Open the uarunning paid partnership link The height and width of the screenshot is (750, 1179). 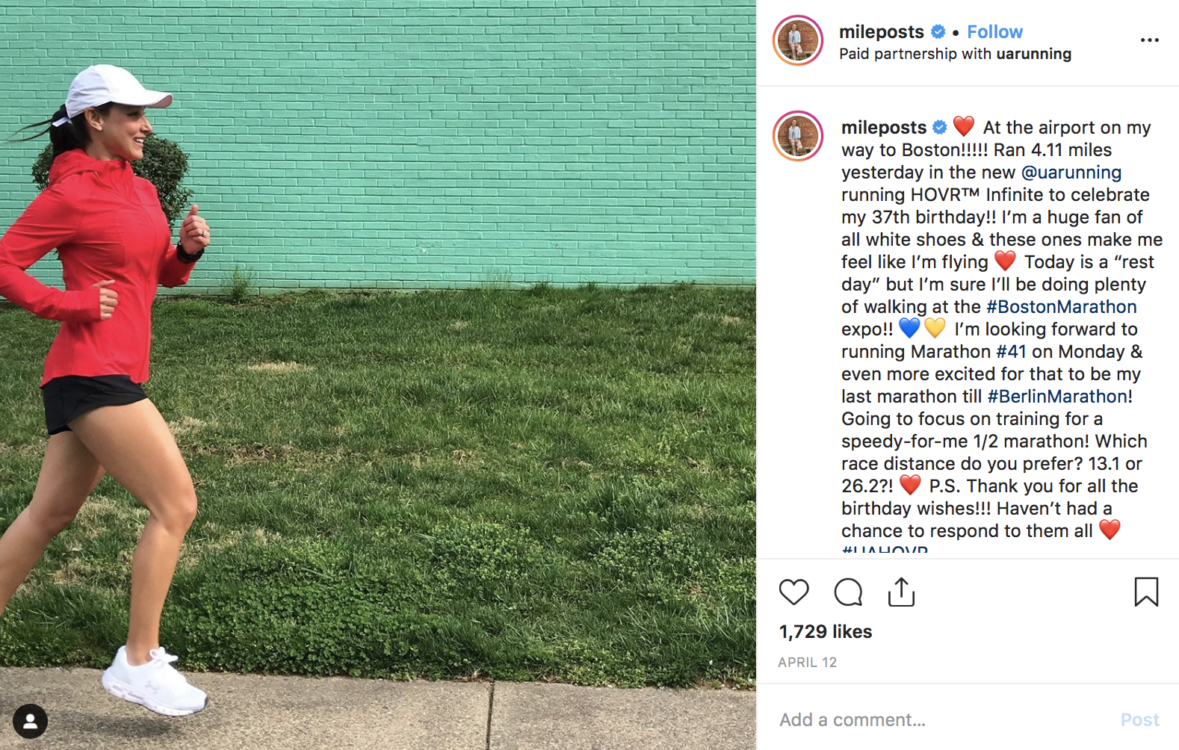1033,54
